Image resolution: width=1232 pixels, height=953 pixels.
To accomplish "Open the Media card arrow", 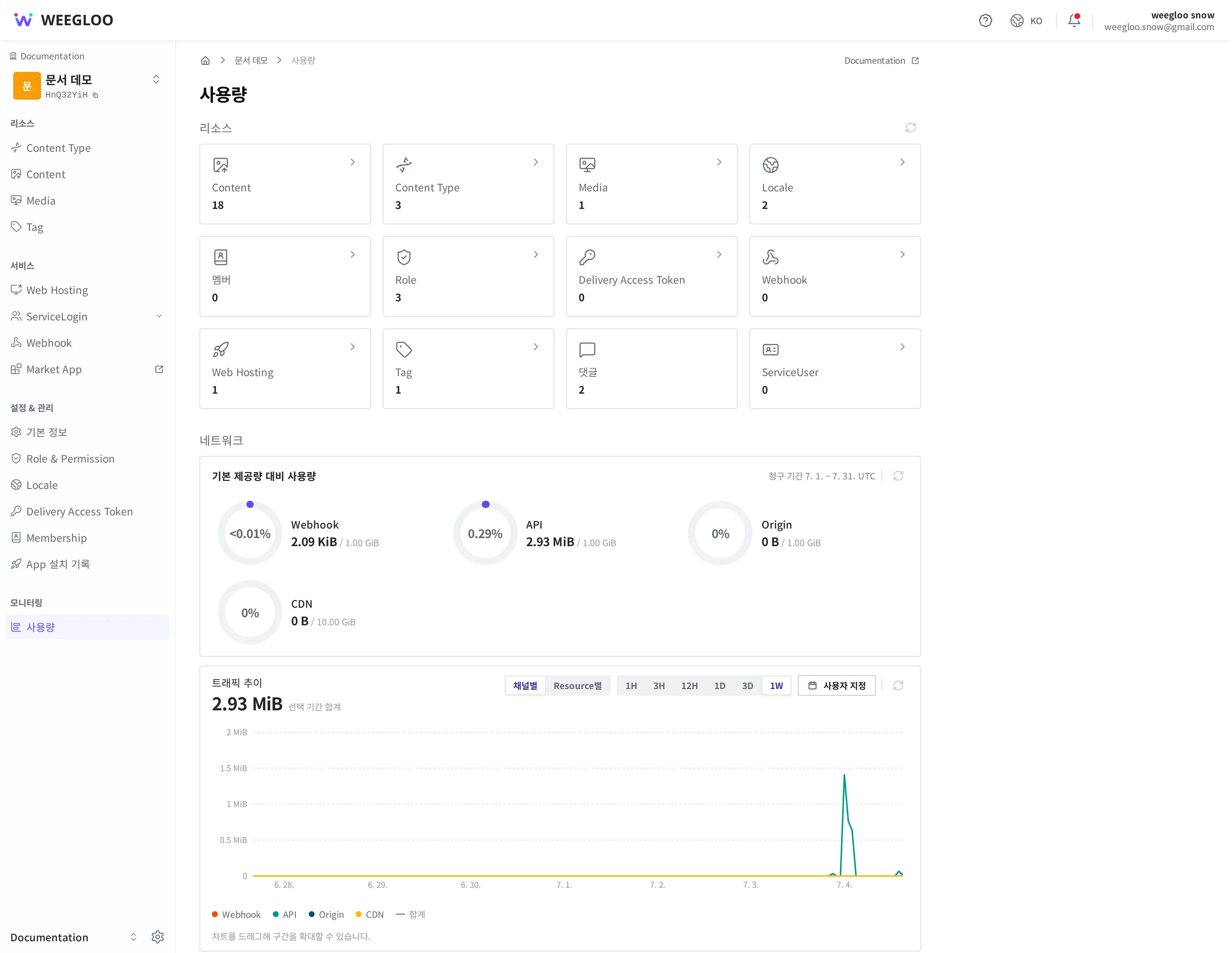I will click(x=719, y=162).
